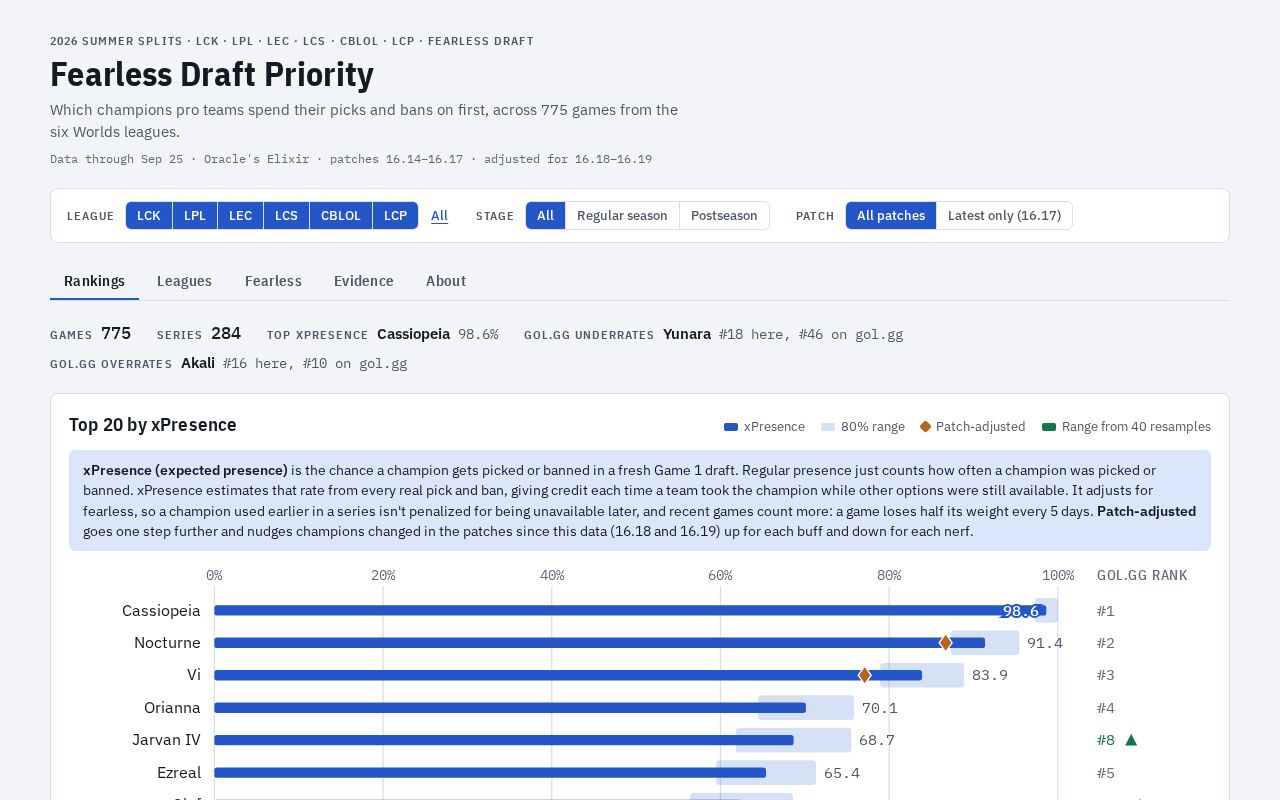Click Akali in gol.gg overrates stat
The width and height of the screenshot is (1280, 800).
click(198, 363)
